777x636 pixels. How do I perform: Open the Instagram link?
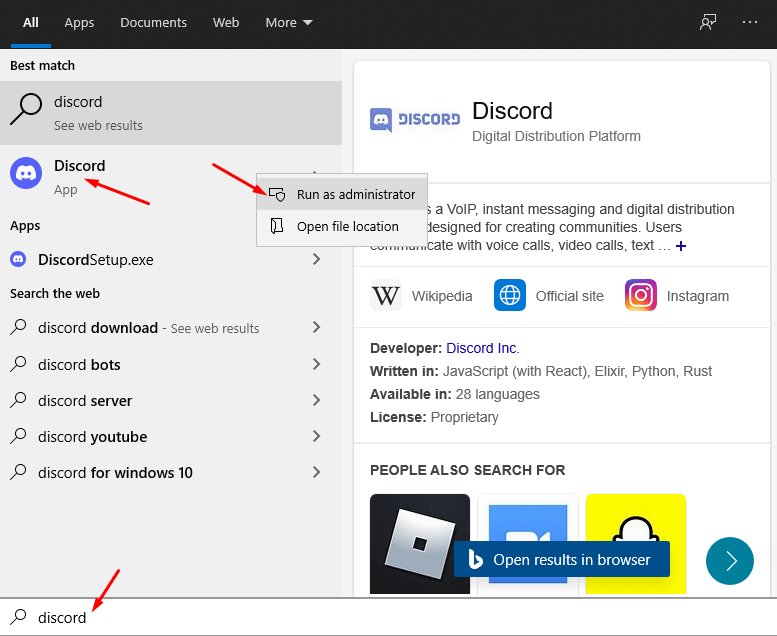[x=677, y=295]
